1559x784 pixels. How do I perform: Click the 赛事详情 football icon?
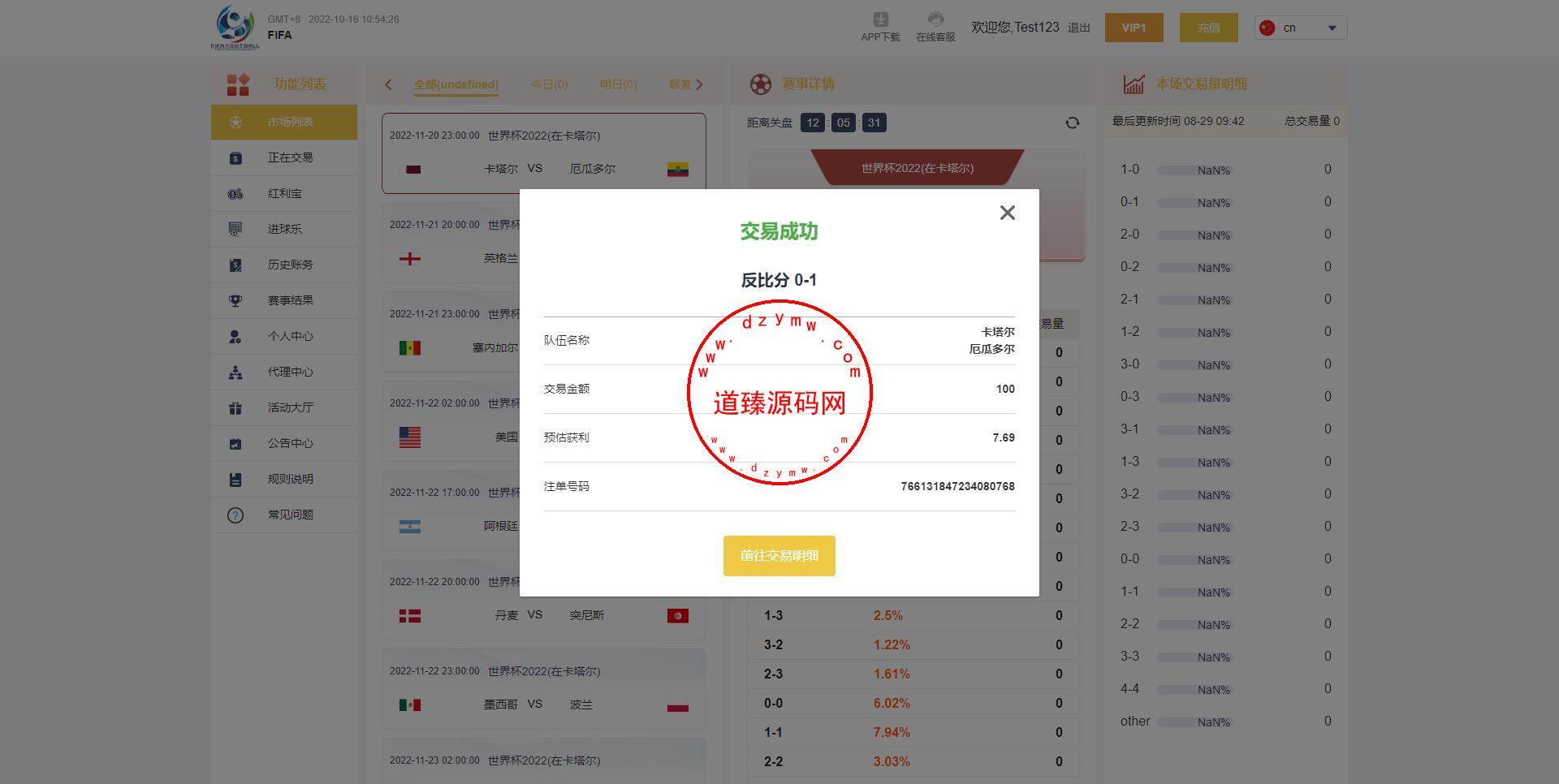point(760,84)
